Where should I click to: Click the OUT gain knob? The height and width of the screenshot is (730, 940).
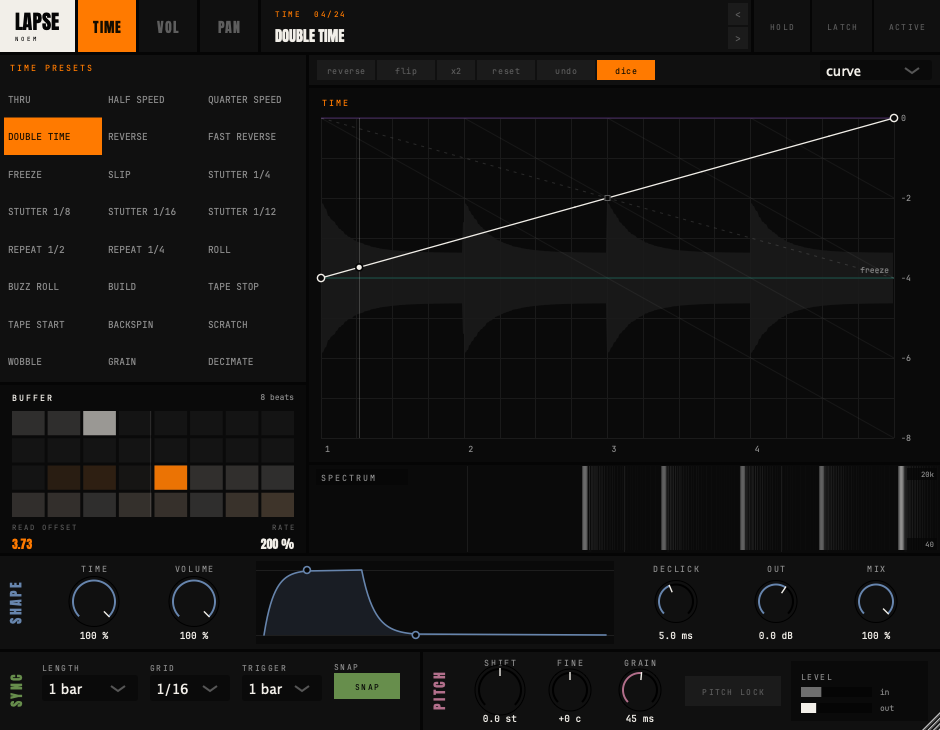point(776,601)
